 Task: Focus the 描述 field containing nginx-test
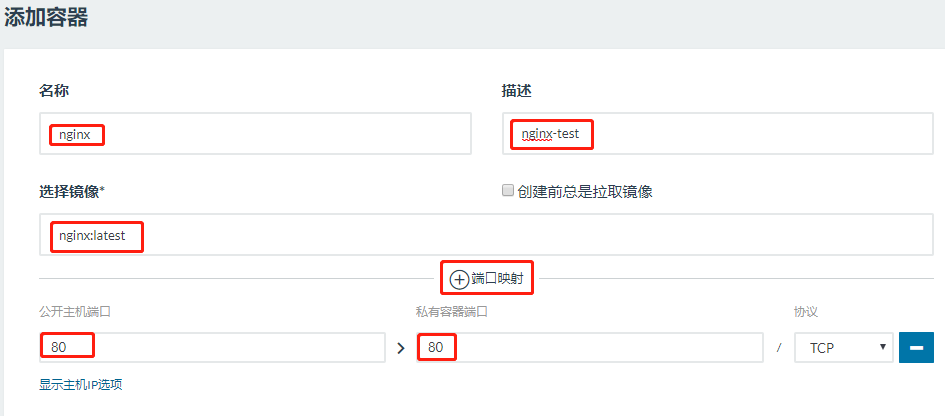click(x=717, y=133)
